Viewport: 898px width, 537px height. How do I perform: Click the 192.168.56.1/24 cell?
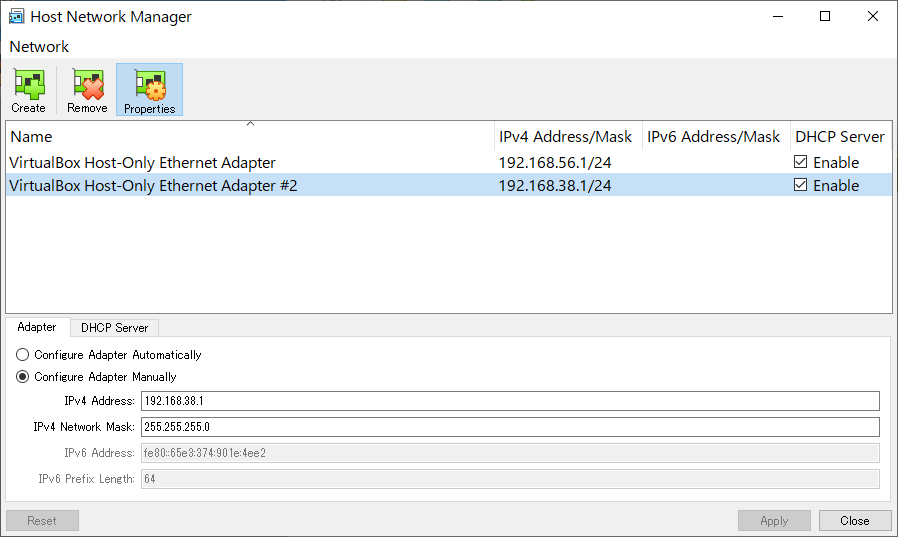(x=555, y=163)
